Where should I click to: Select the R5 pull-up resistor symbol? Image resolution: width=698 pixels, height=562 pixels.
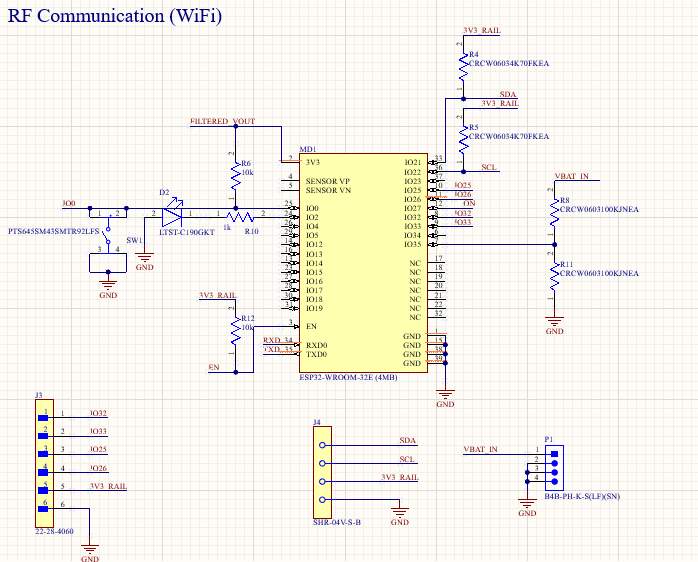(463, 140)
